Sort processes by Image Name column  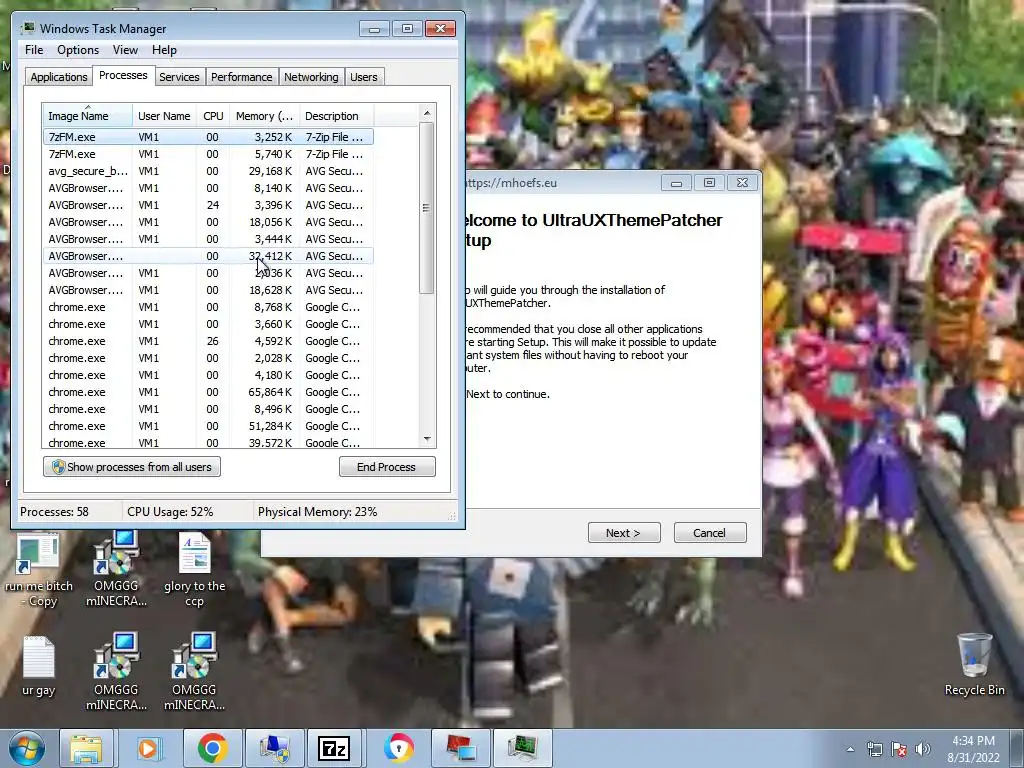coord(87,116)
